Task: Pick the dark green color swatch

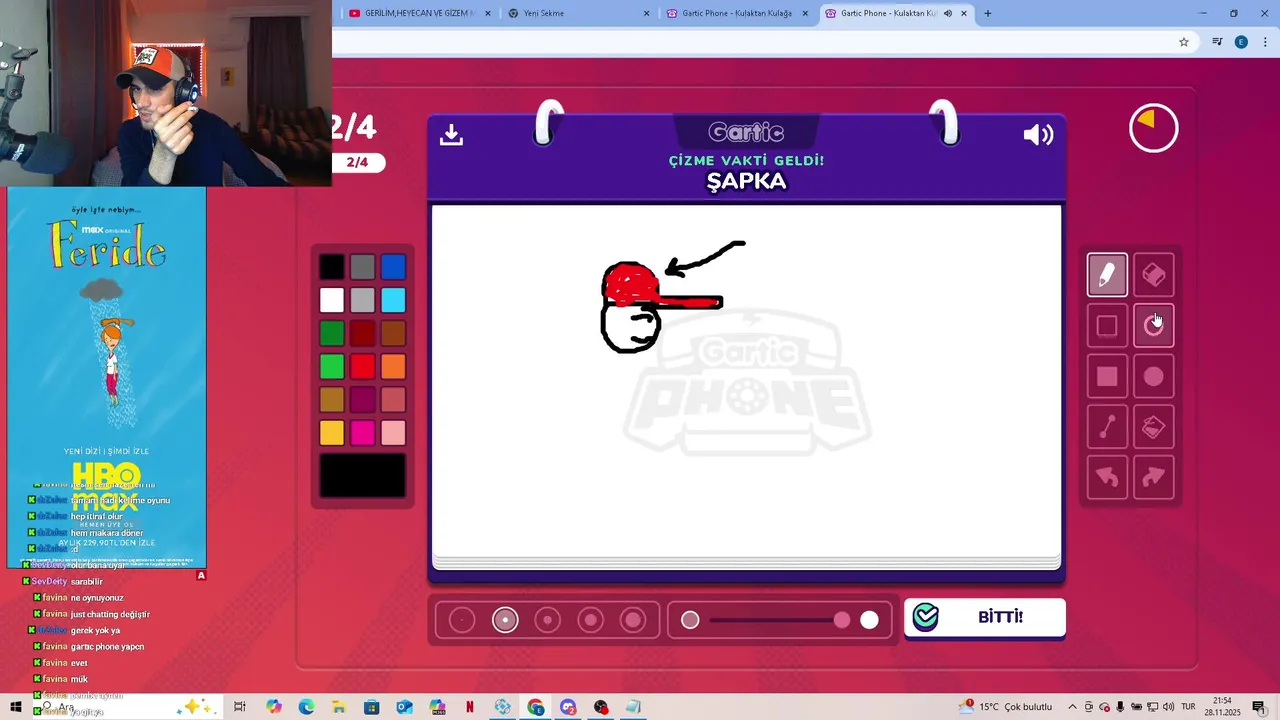Action: pyautogui.click(x=332, y=333)
